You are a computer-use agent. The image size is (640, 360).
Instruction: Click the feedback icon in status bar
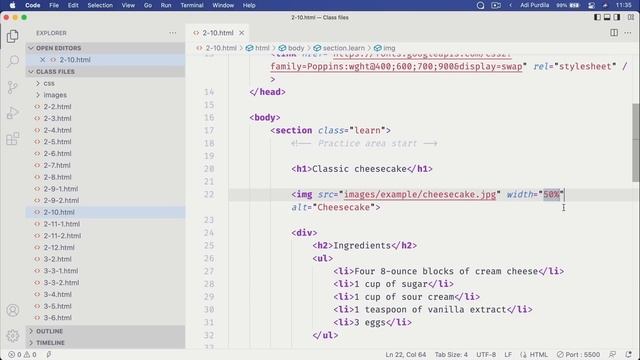(612, 355)
